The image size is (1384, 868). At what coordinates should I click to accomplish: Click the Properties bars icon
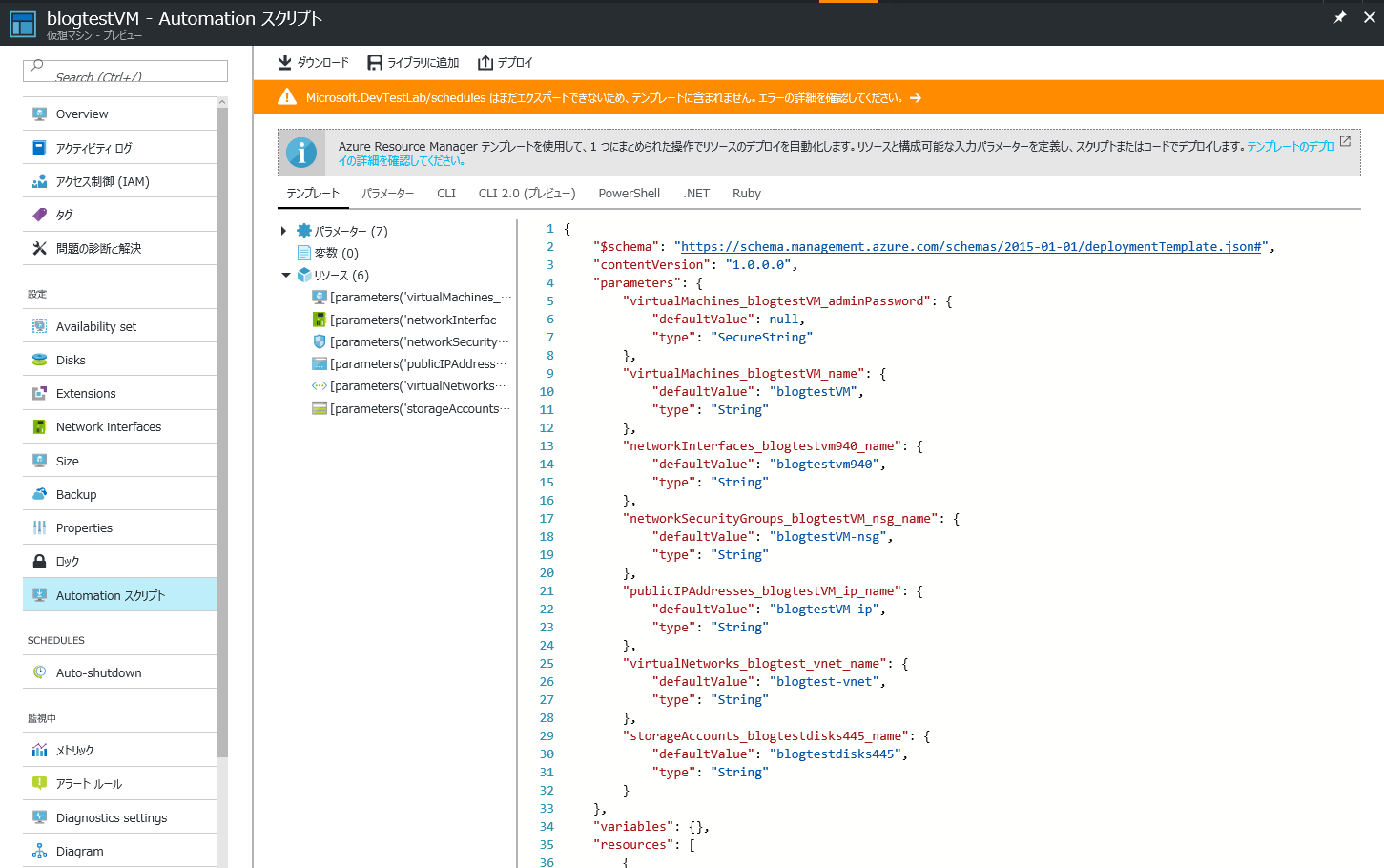pos(39,527)
